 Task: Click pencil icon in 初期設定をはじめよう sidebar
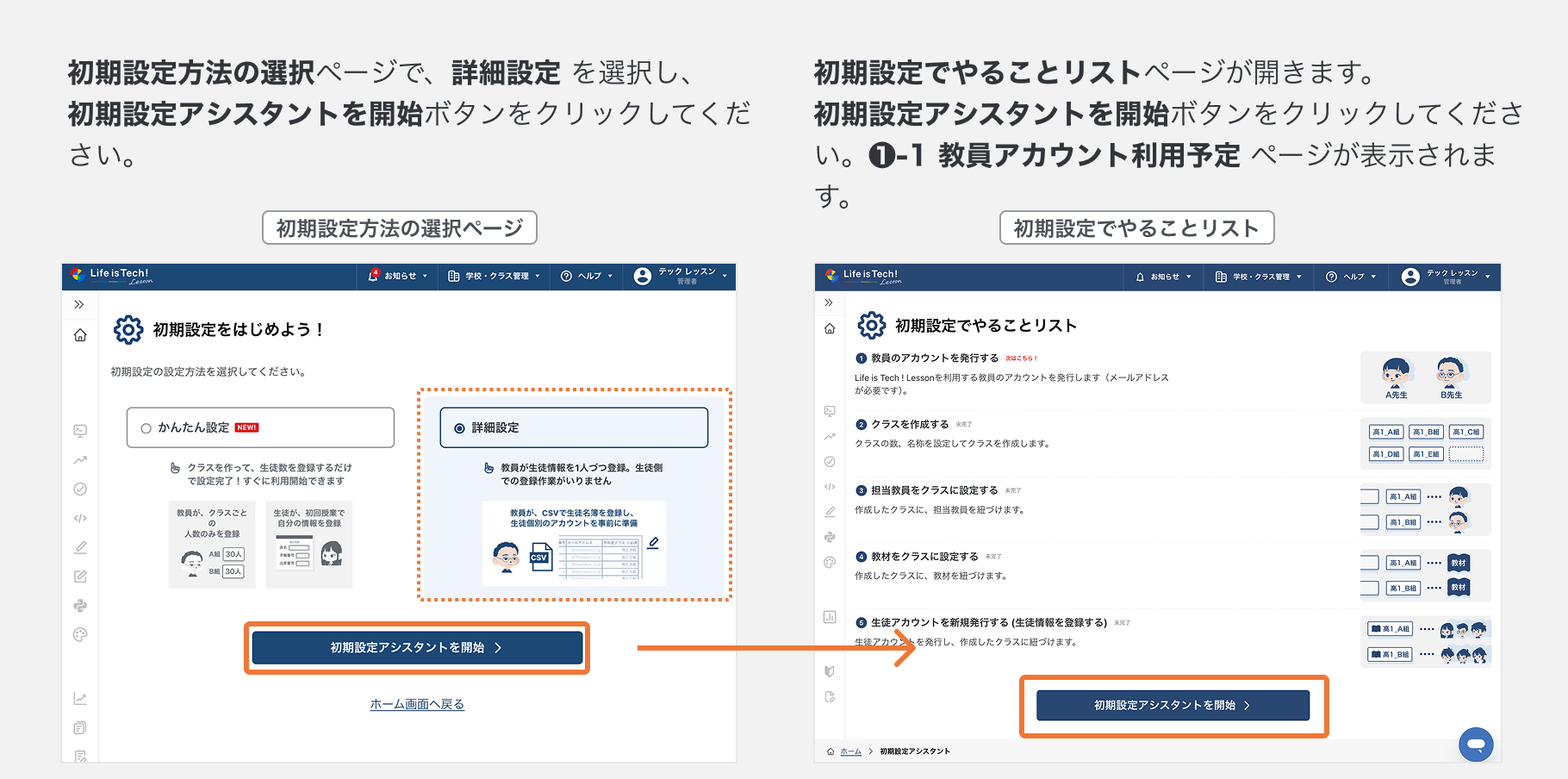tap(80, 547)
